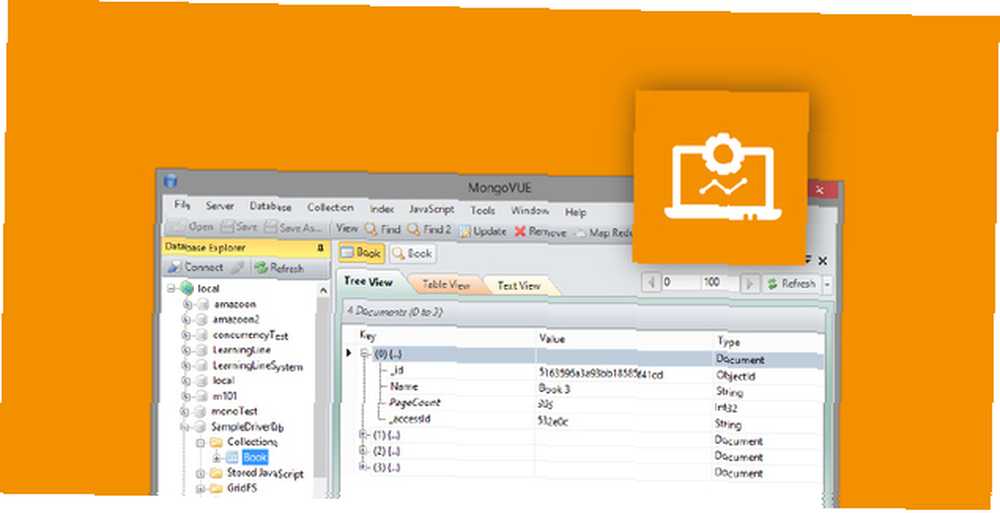Click the Database Explorer scroll up arrow
The width and height of the screenshot is (1000, 513).
[x=323, y=291]
